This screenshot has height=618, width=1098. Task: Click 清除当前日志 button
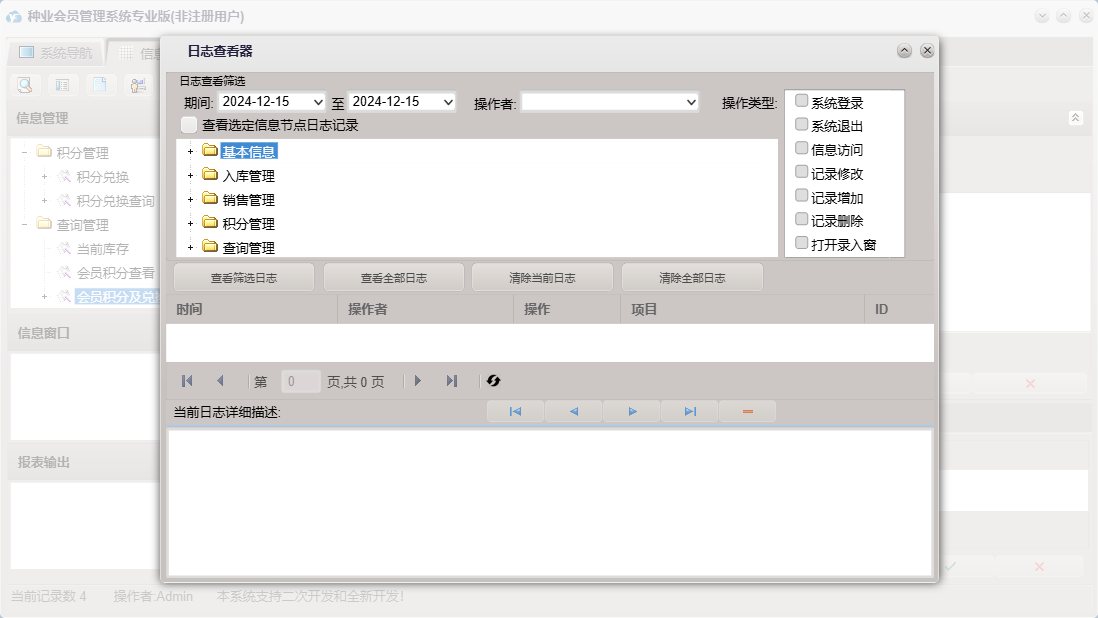click(x=543, y=278)
